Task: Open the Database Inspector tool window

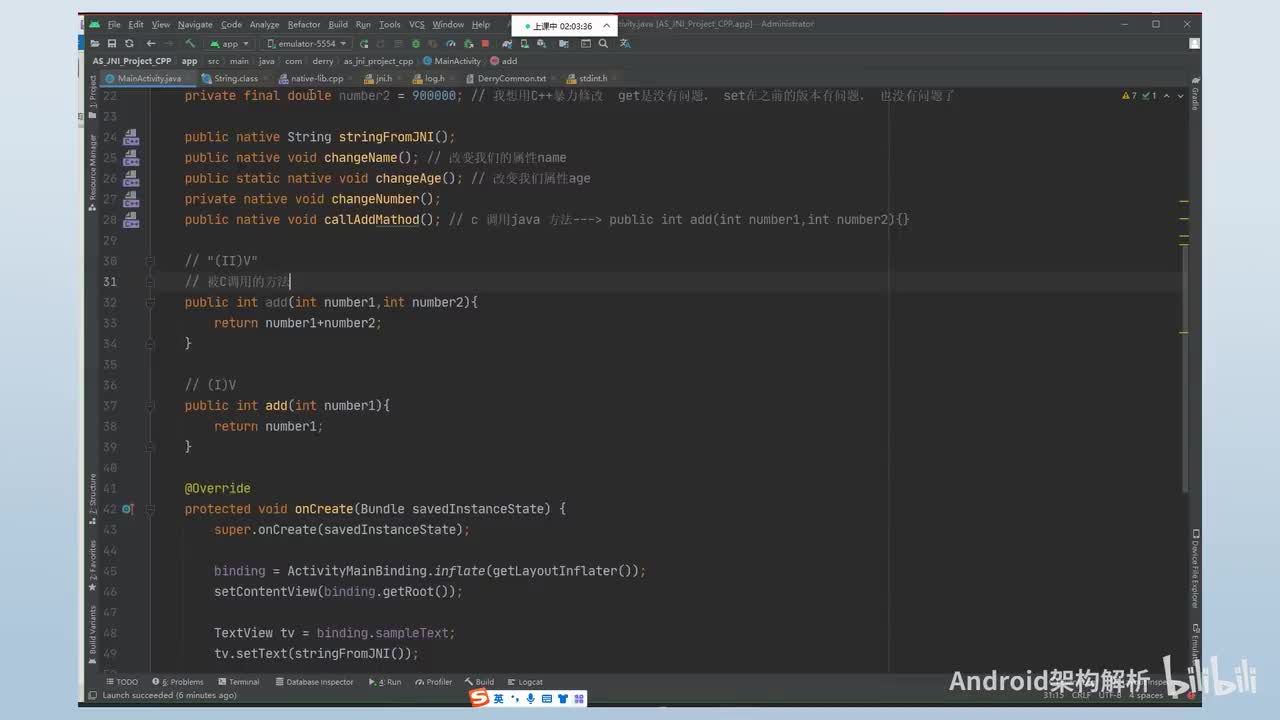Action: (314, 682)
